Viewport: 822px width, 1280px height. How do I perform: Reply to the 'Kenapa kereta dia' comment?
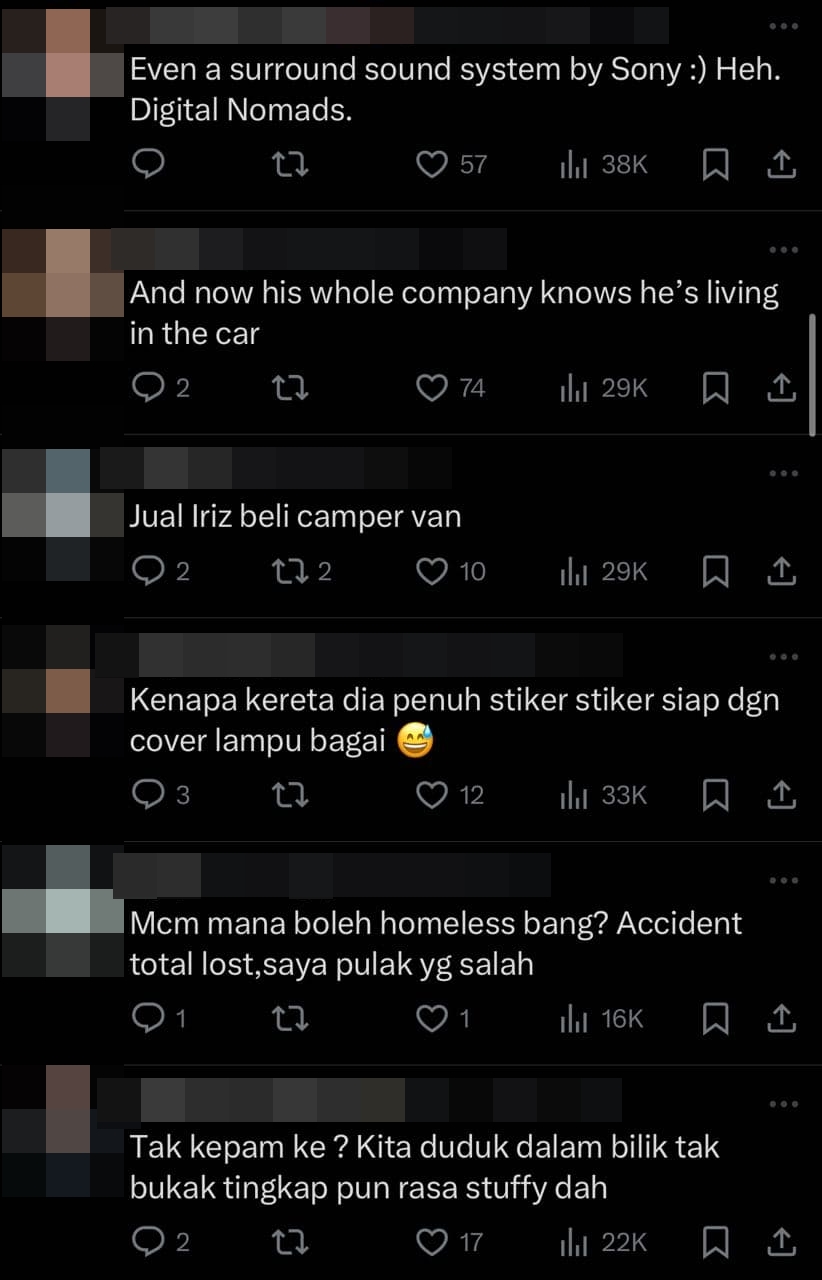[161, 795]
